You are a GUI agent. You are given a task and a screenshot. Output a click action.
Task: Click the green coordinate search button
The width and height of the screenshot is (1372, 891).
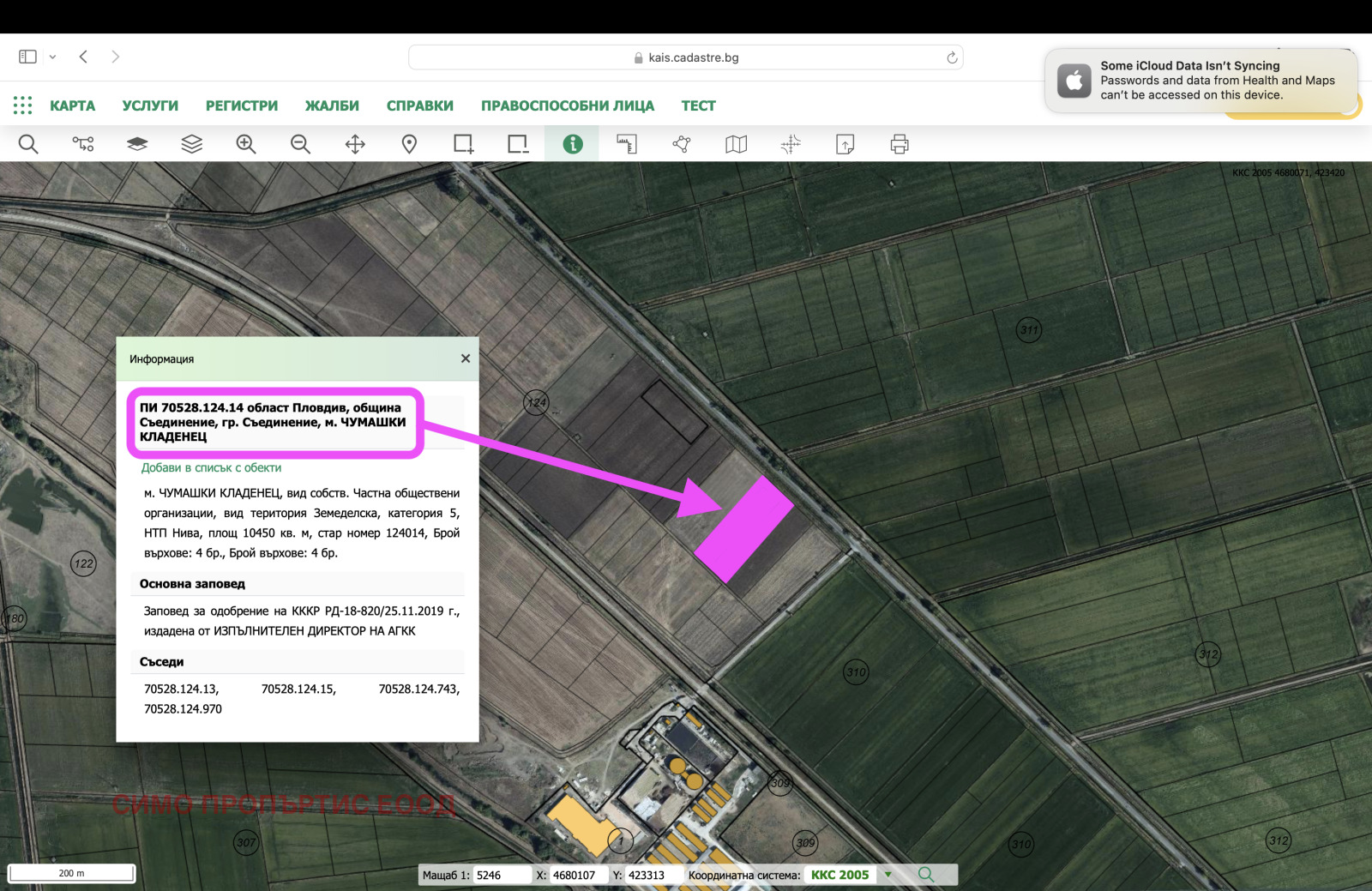925,875
